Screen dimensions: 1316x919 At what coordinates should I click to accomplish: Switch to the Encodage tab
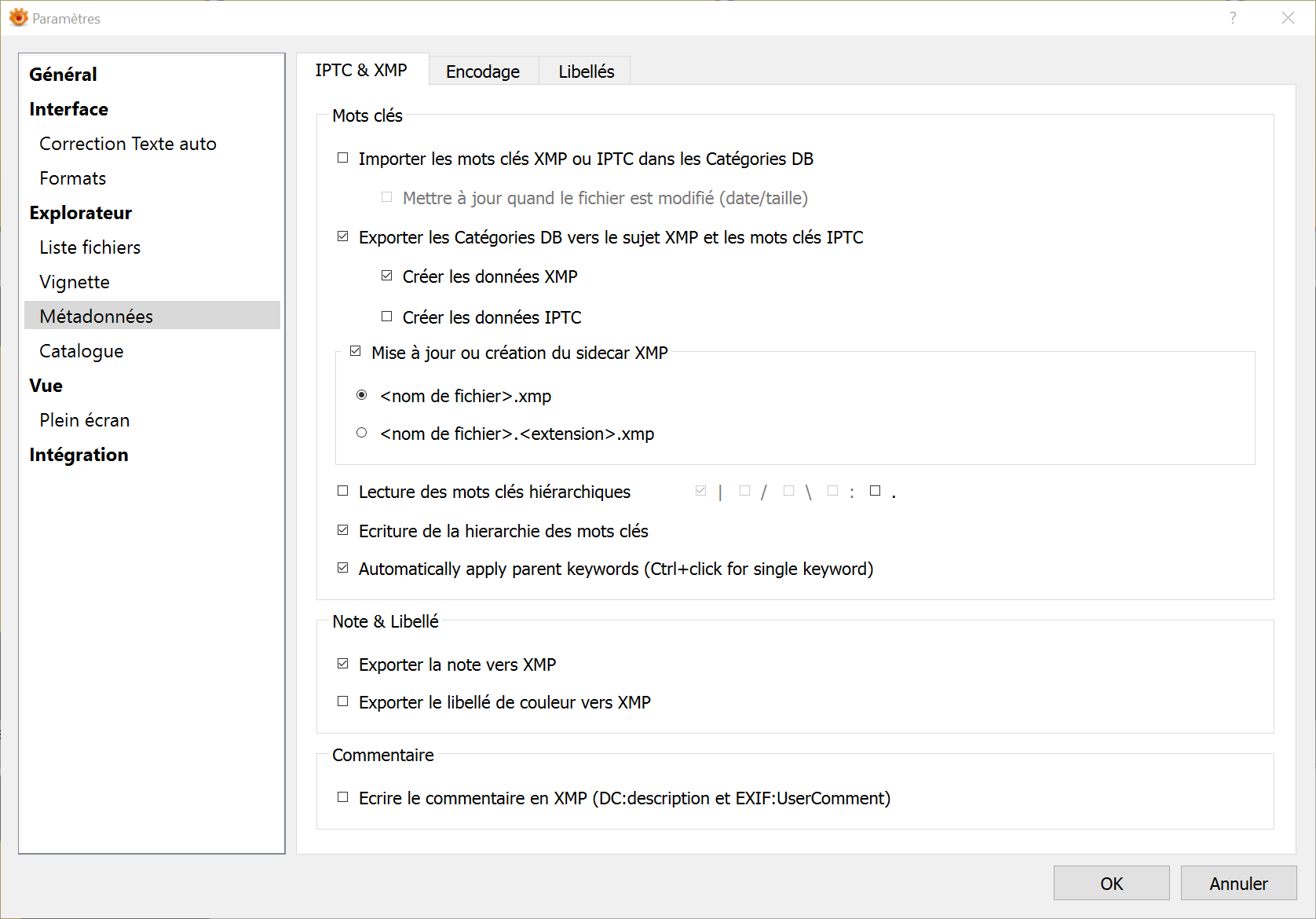[x=483, y=71]
